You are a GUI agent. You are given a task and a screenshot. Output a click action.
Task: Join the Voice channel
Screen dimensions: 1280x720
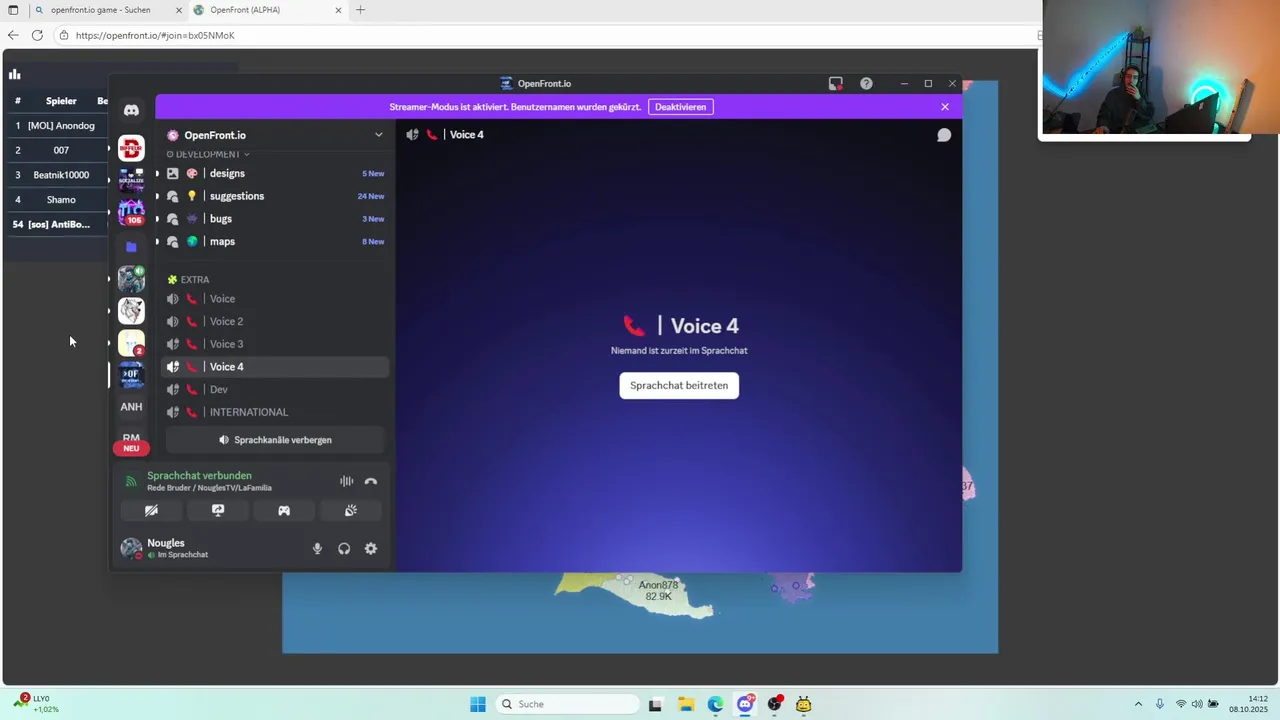coord(275,299)
